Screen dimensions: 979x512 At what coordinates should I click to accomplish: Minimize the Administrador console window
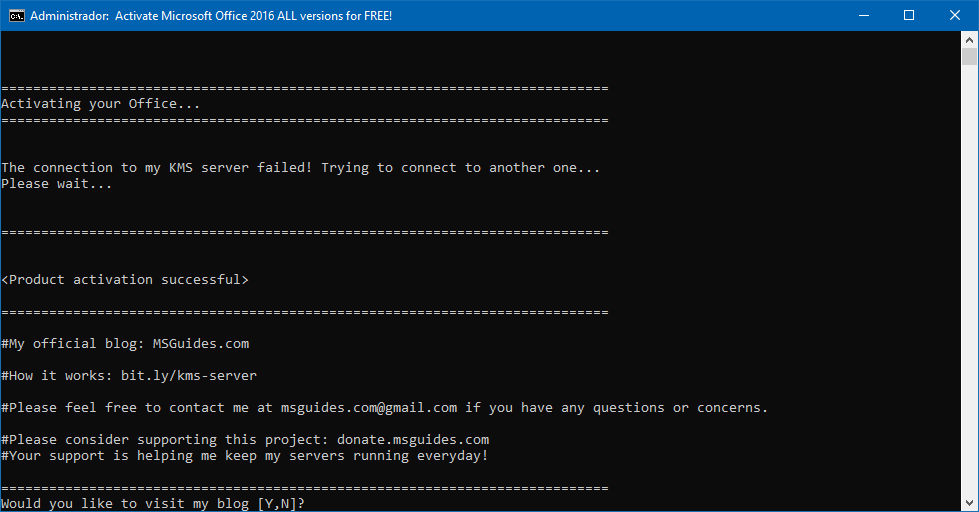pyautogui.click(x=863, y=16)
